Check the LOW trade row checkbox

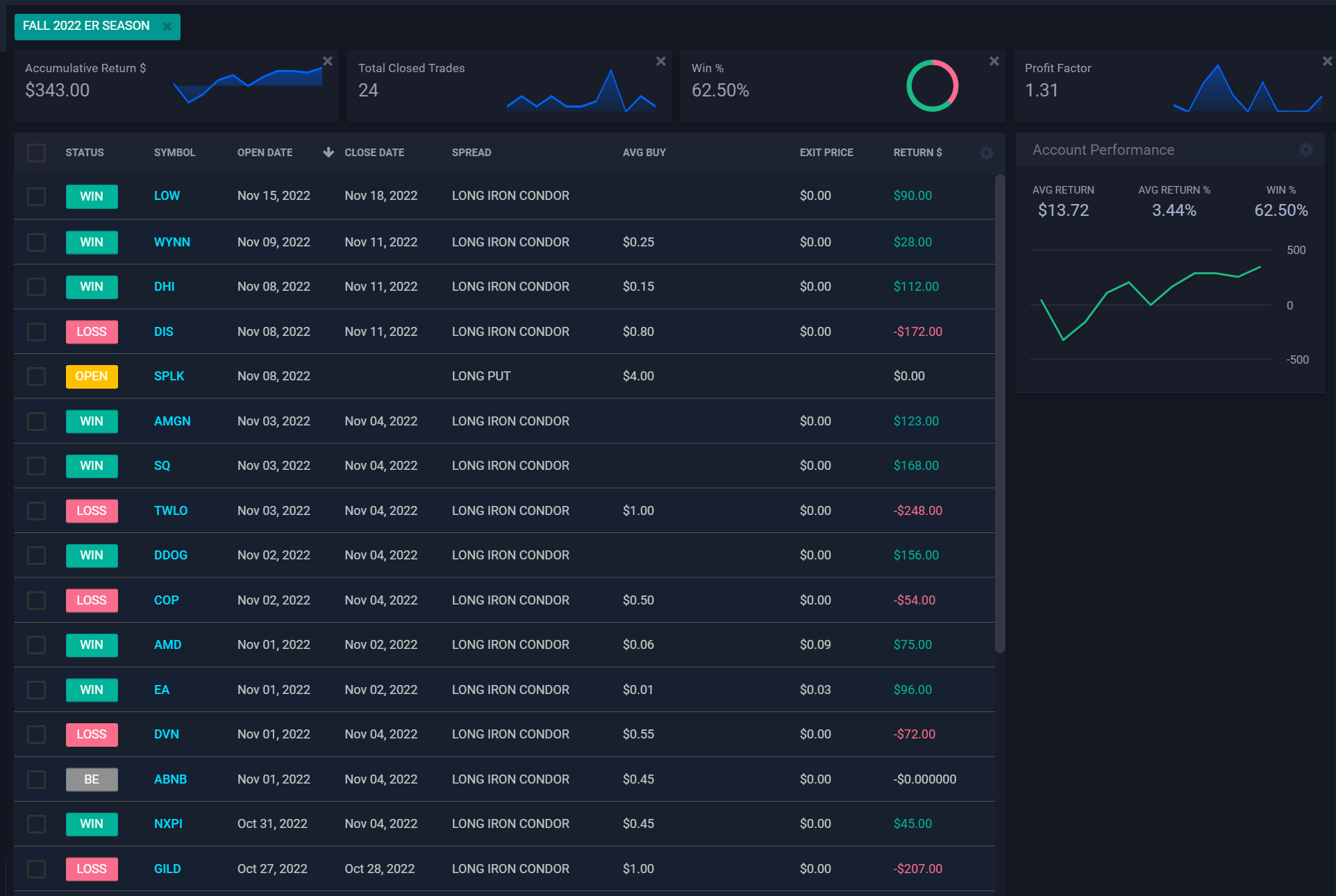pyautogui.click(x=36, y=196)
